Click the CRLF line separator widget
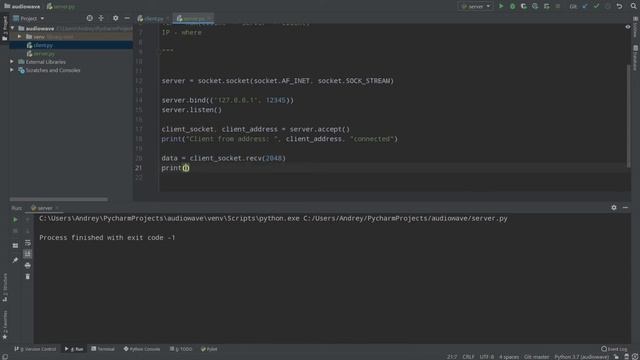This screenshot has height=360, width=640. click(x=468, y=357)
